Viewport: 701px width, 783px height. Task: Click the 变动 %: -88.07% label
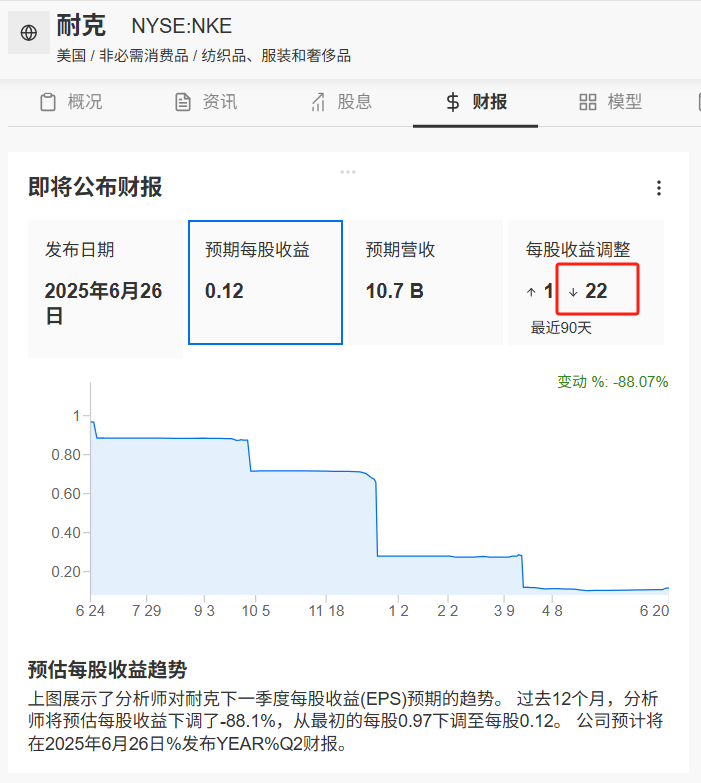613,382
